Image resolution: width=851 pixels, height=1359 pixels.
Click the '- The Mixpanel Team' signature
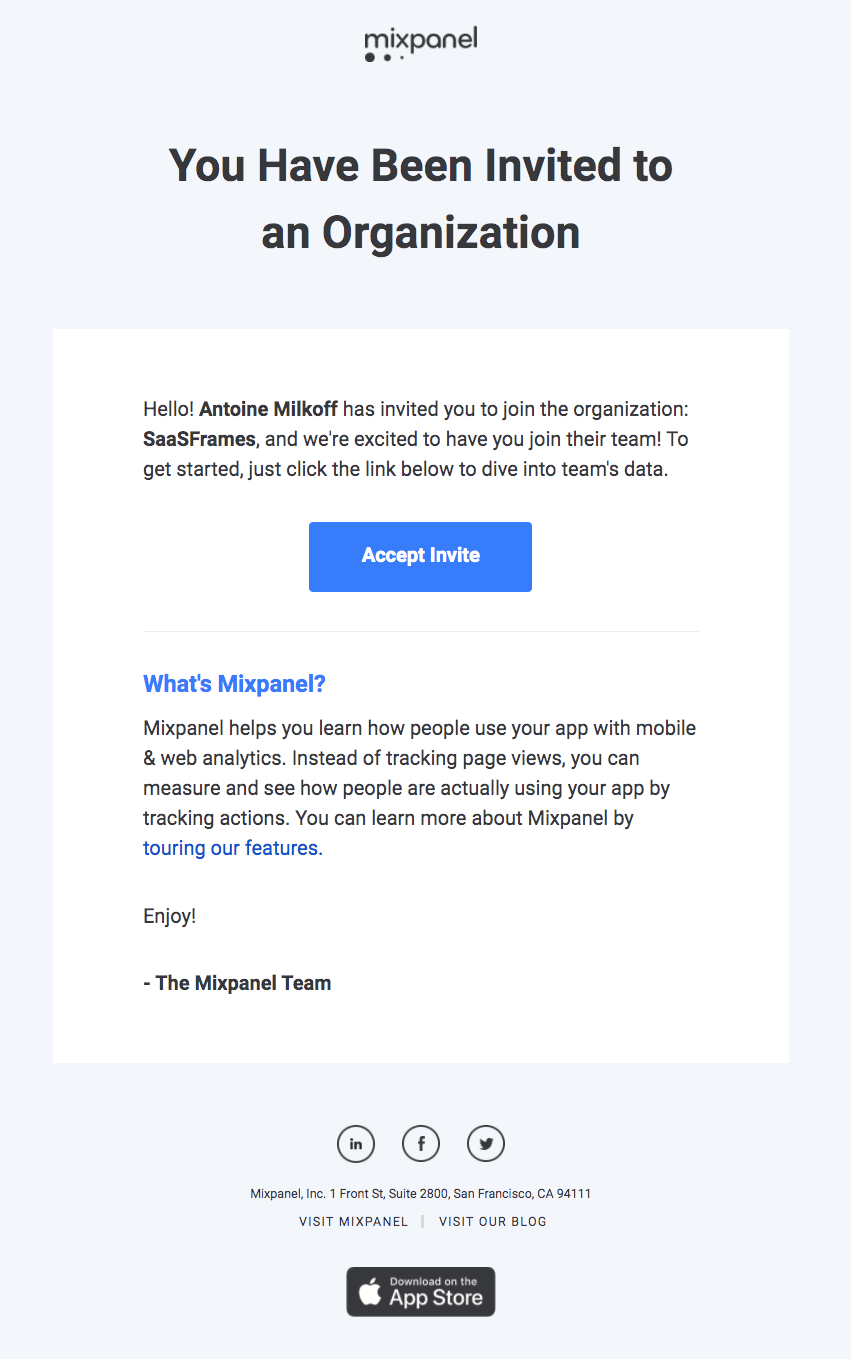pos(237,982)
